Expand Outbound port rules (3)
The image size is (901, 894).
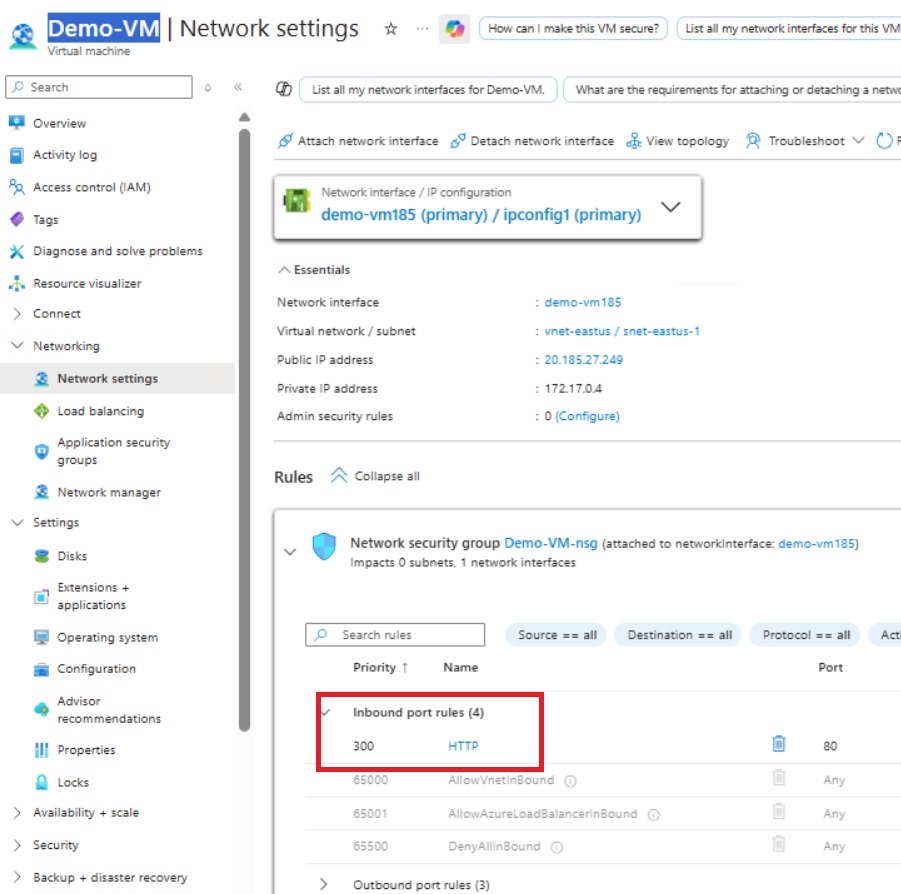tap(324, 884)
